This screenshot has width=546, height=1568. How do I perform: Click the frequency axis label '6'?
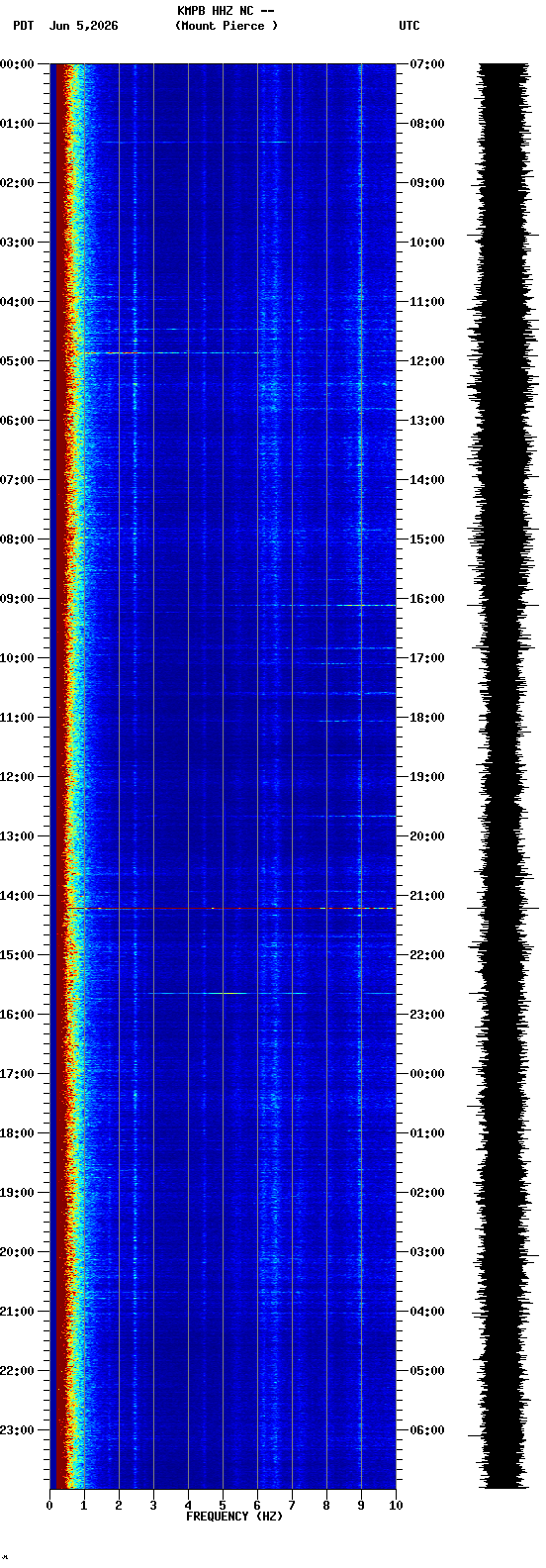pyautogui.click(x=257, y=1506)
